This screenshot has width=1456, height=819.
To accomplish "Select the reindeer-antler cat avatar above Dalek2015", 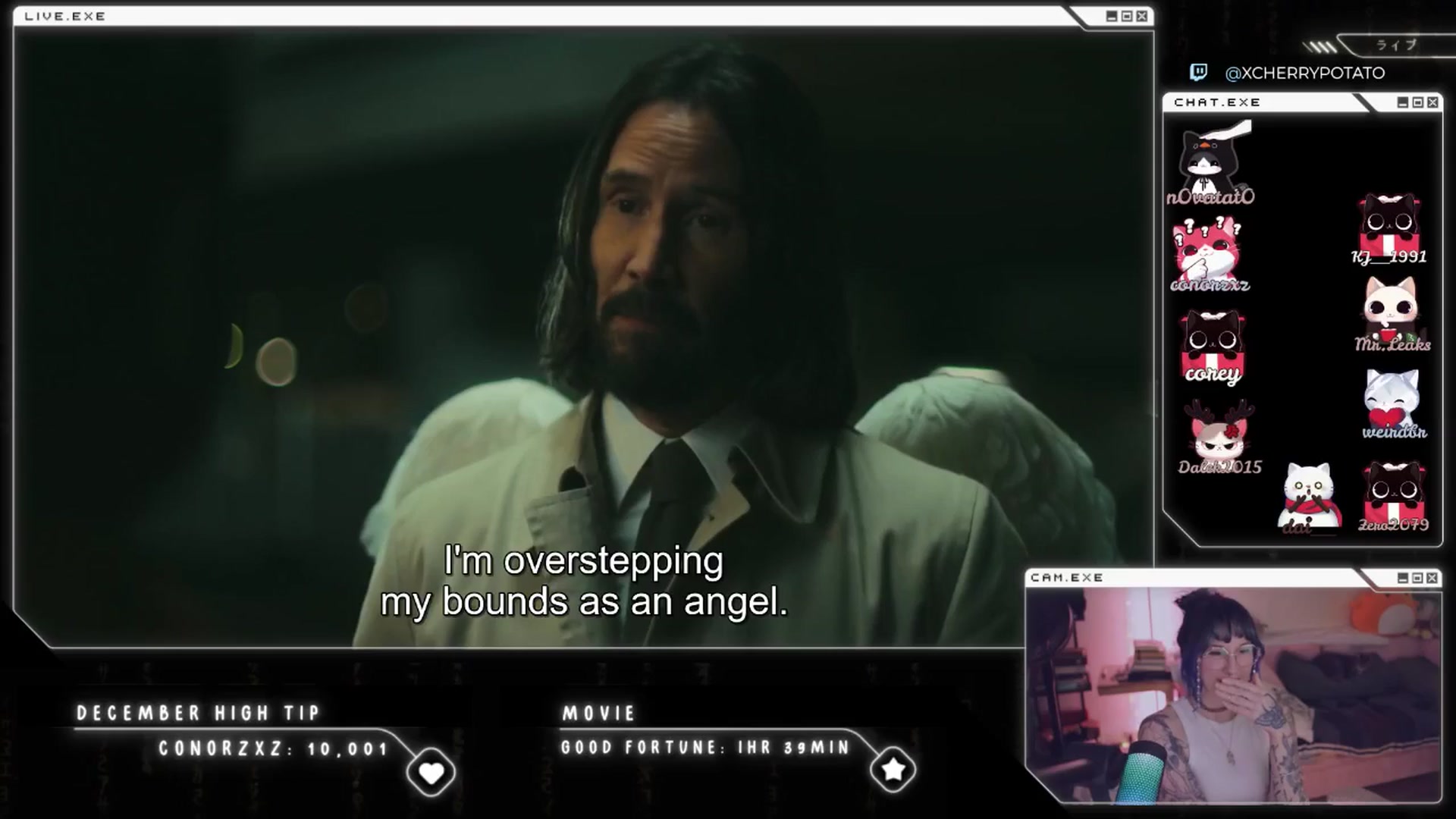I will click(1221, 431).
